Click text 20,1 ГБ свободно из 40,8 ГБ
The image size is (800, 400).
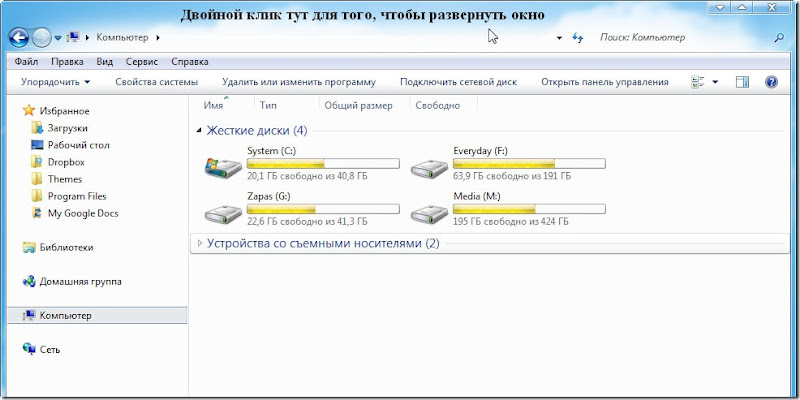(307, 176)
